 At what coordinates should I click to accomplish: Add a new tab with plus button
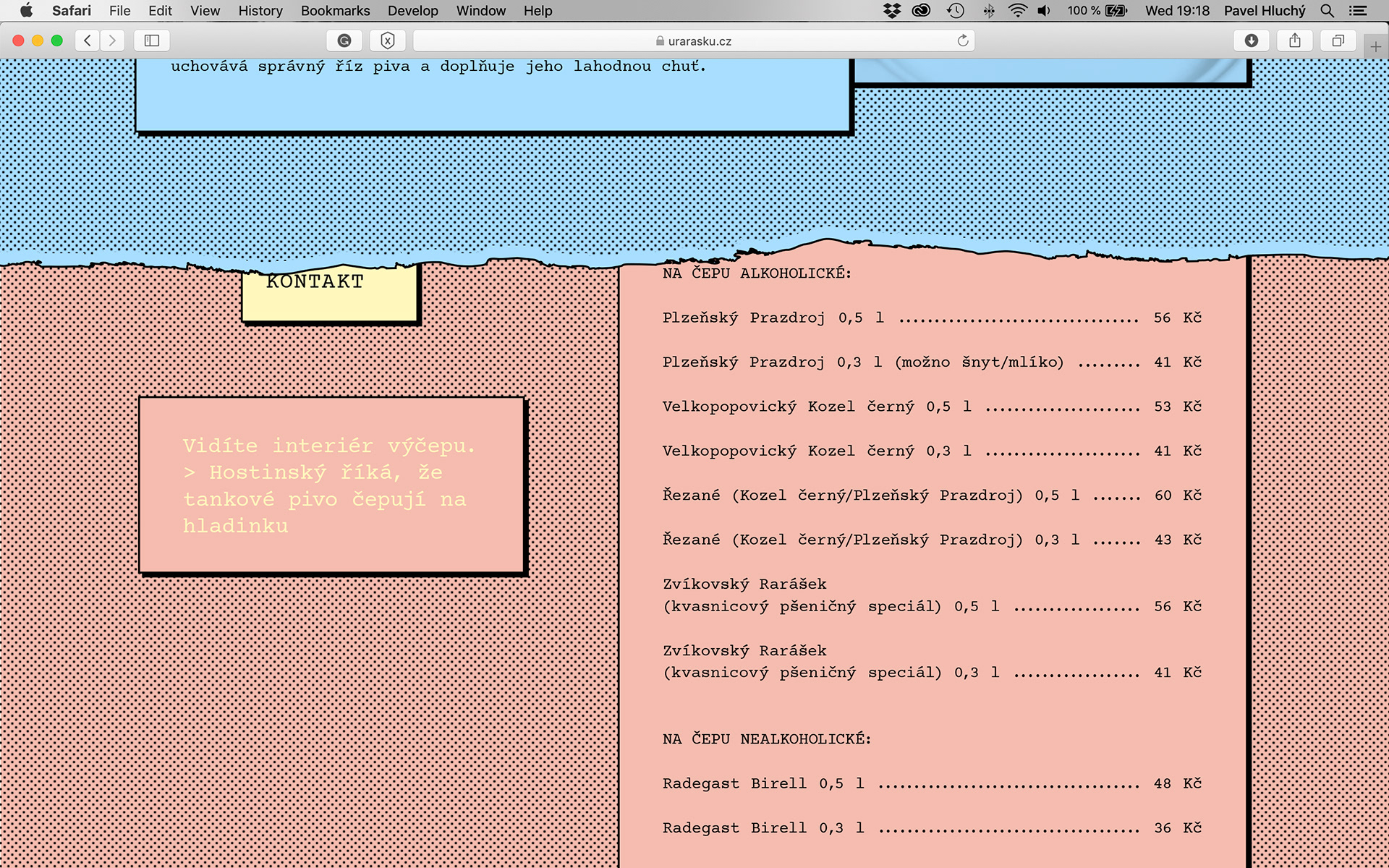click(1375, 47)
